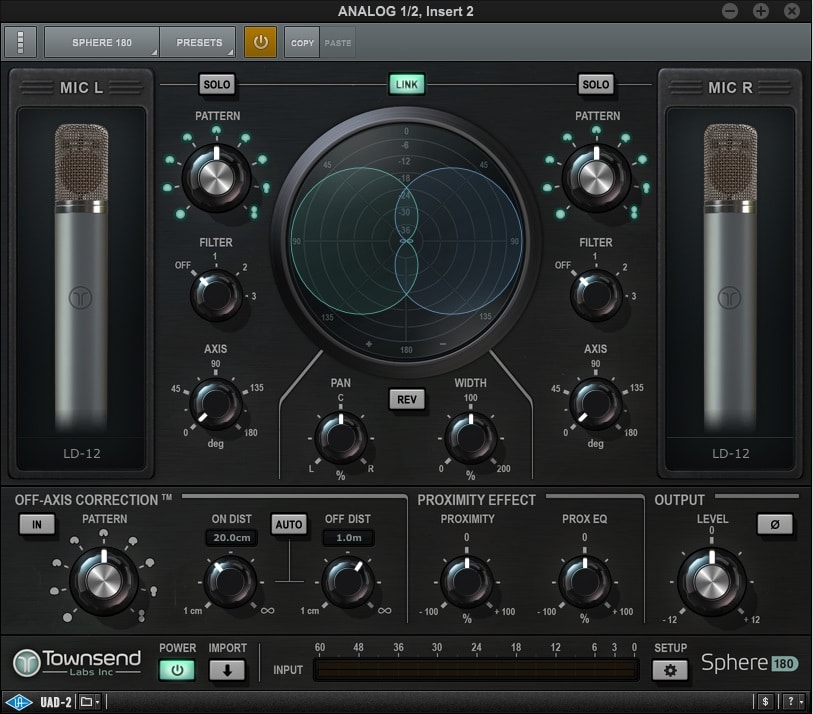Click the output LEVEL knob
Image resolution: width=813 pixels, height=714 pixels.
[712, 581]
